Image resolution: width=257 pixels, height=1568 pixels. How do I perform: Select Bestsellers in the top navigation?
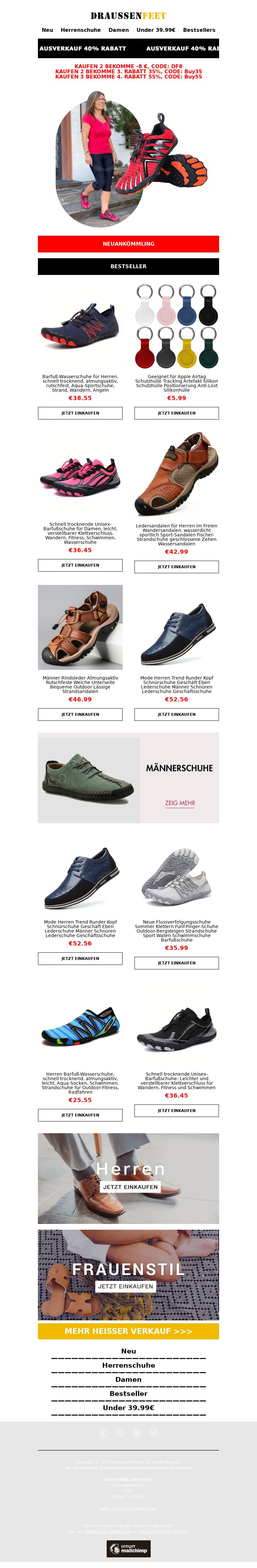point(199,30)
